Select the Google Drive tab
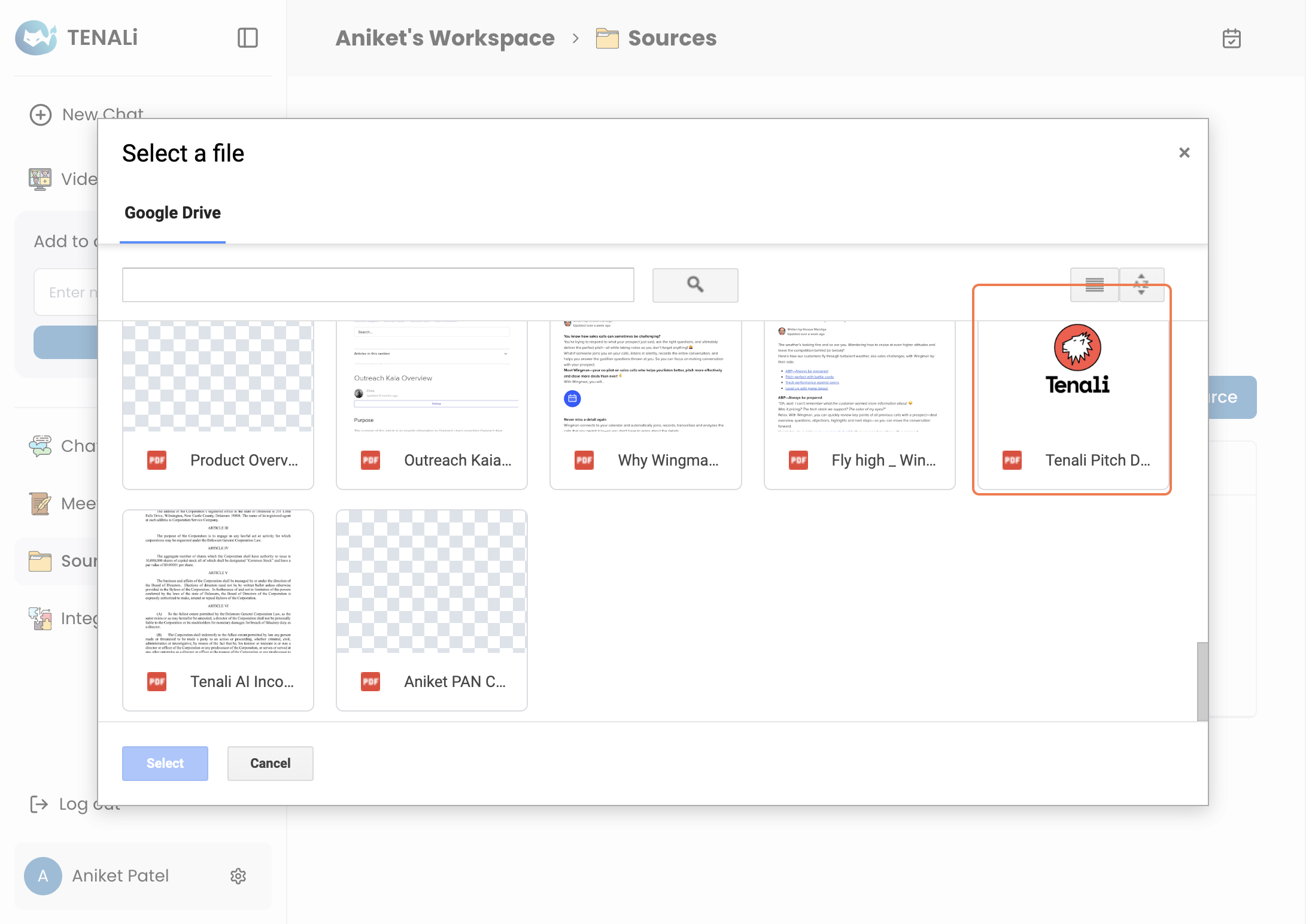This screenshot has width=1306, height=924. 172,213
